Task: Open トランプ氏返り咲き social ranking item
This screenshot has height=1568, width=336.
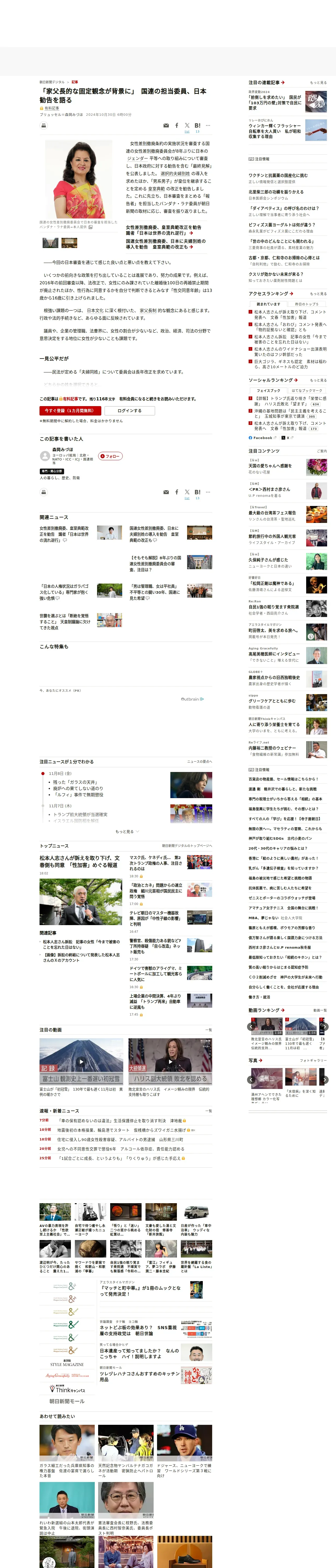Action: click(290, 401)
